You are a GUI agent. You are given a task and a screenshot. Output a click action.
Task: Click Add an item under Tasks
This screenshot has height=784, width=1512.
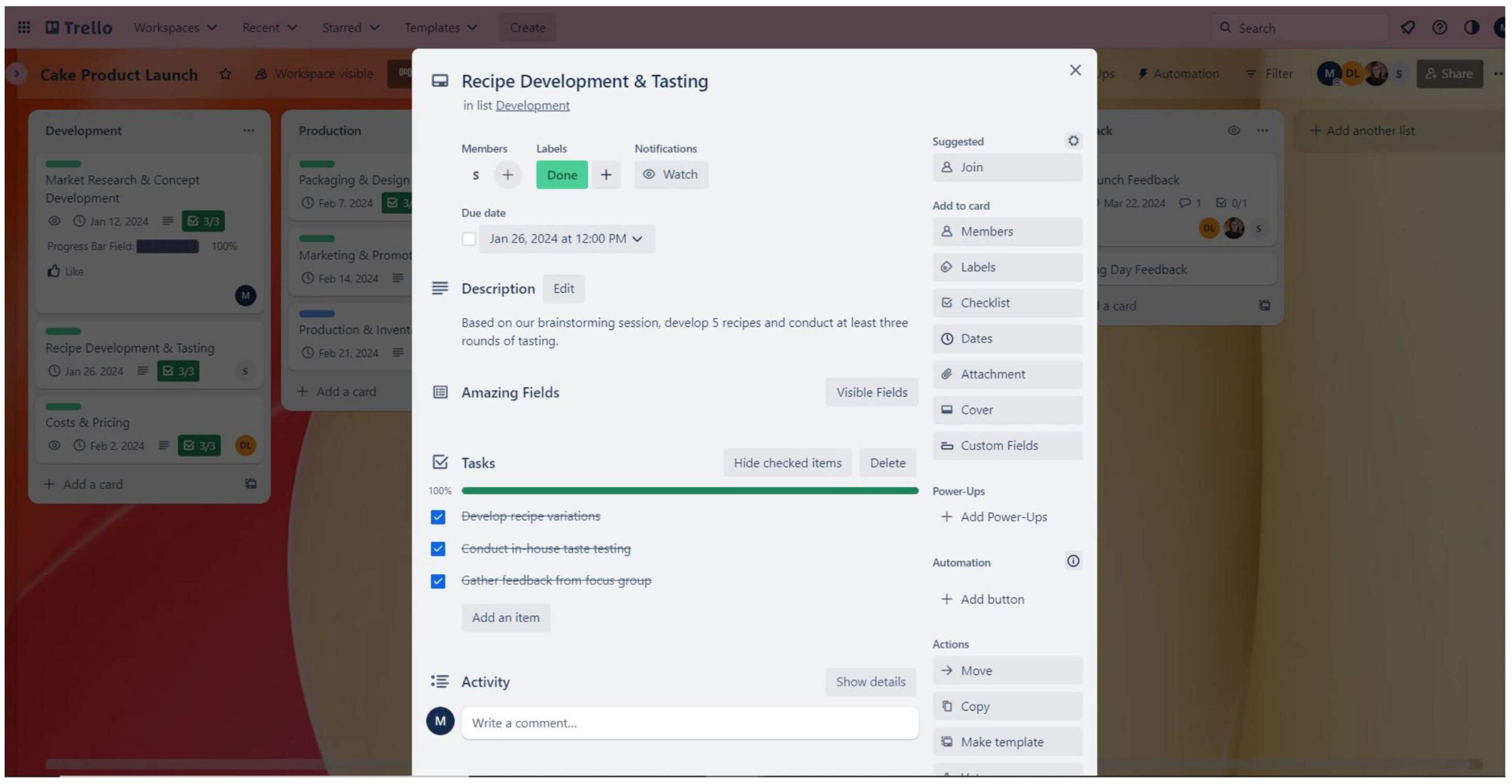[506, 618]
